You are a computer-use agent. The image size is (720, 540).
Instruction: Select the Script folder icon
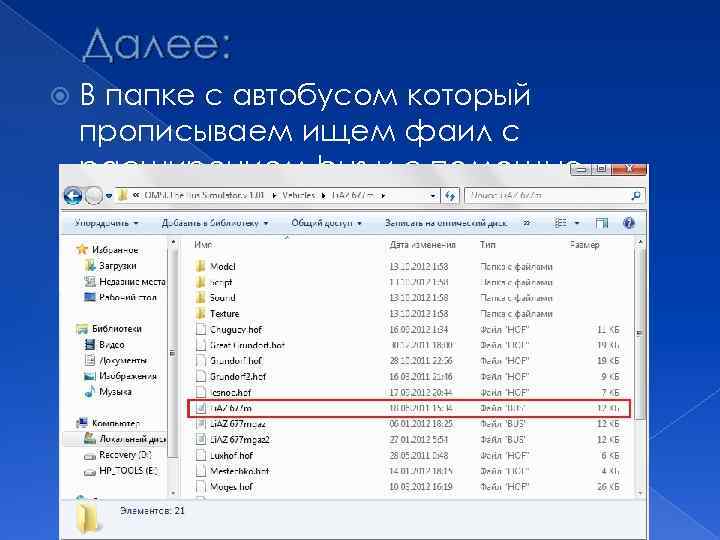200,282
